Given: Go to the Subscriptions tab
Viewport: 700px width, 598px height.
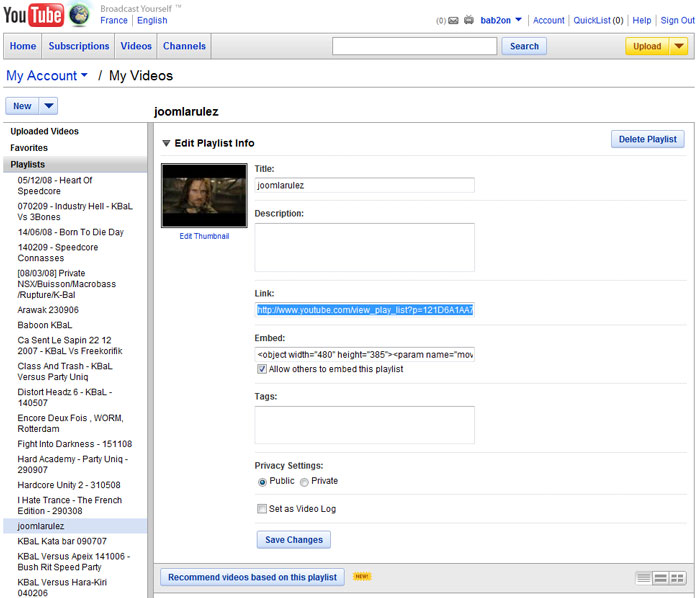Looking at the screenshot, I should pos(79,46).
